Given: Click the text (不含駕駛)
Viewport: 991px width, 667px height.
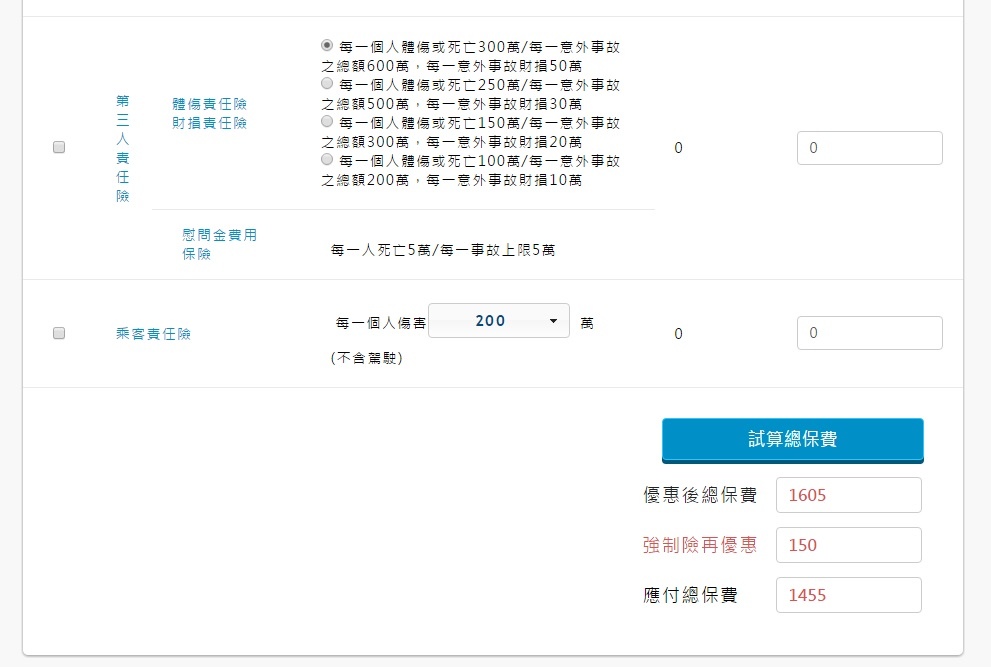Looking at the screenshot, I should click(x=367, y=358).
